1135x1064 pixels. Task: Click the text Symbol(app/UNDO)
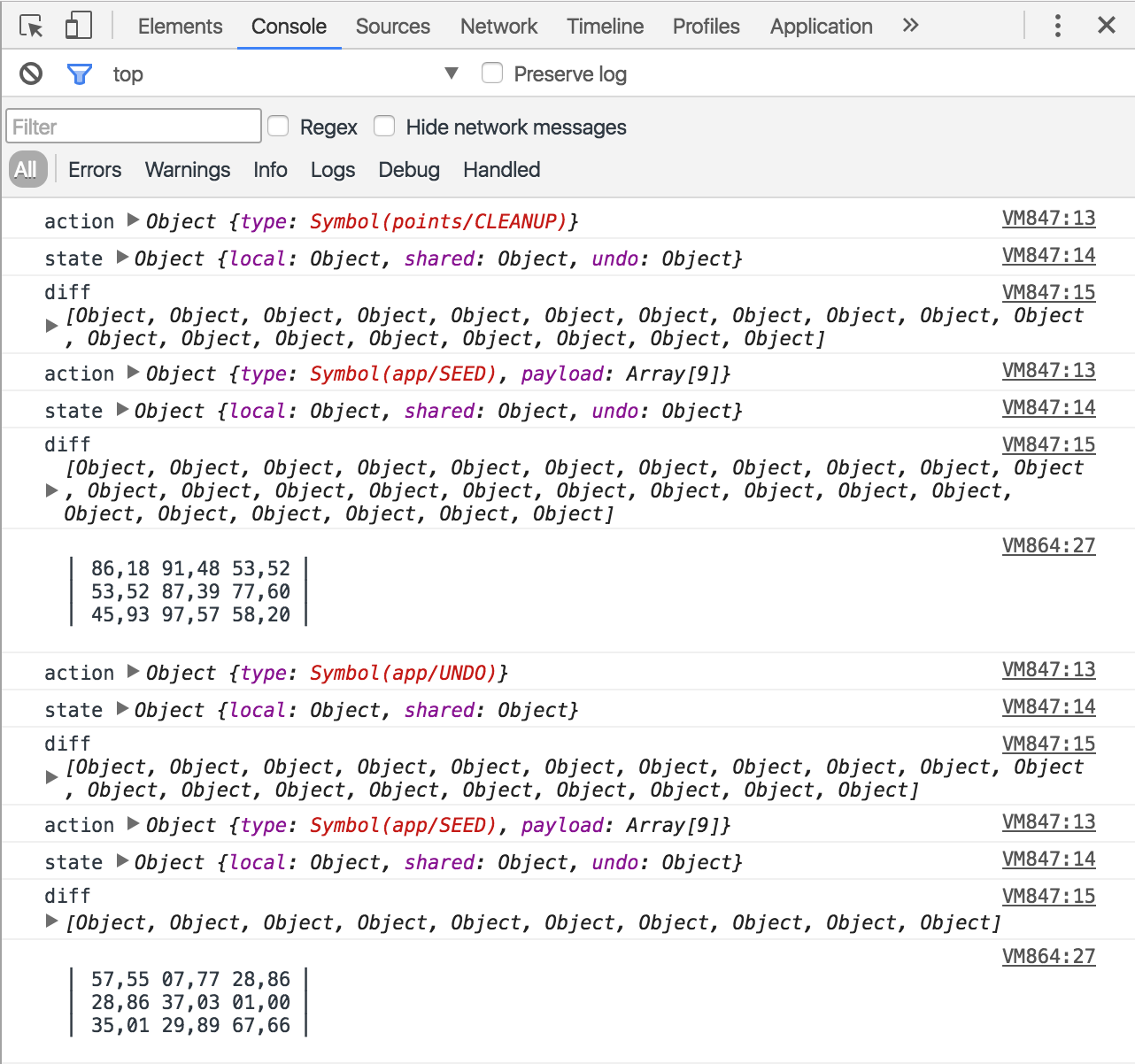coord(403,673)
